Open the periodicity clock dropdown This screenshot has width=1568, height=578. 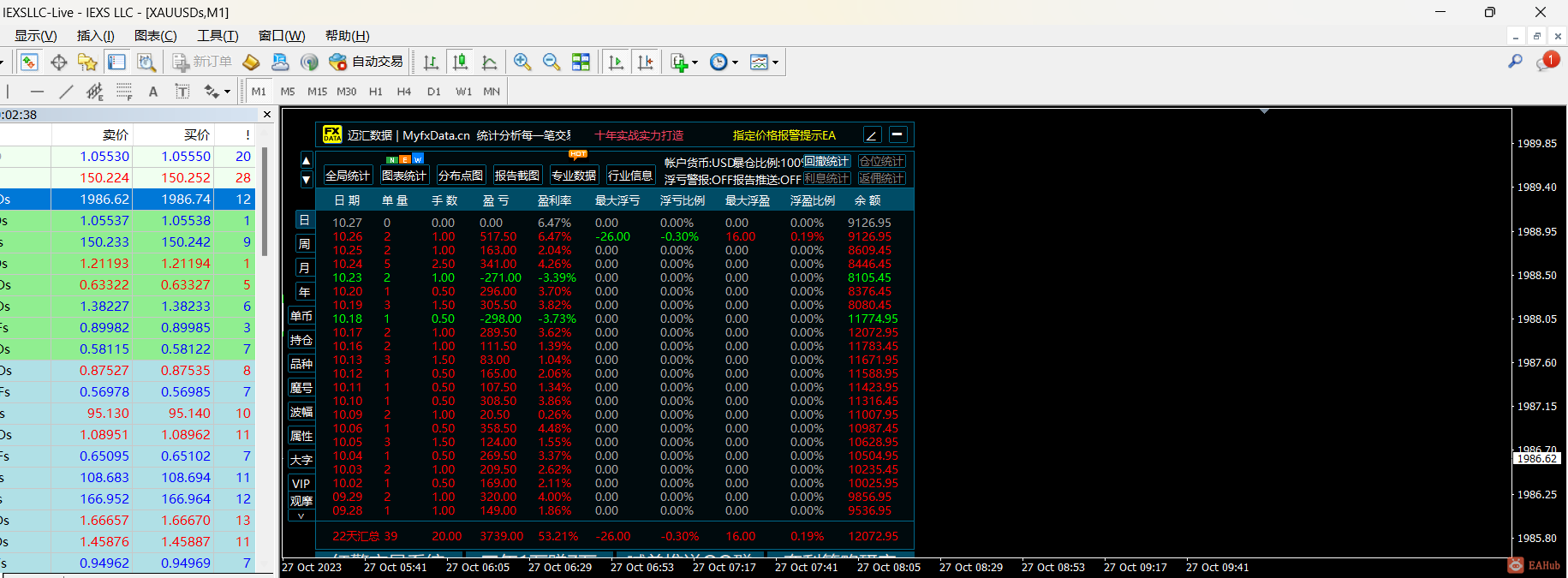[724, 62]
